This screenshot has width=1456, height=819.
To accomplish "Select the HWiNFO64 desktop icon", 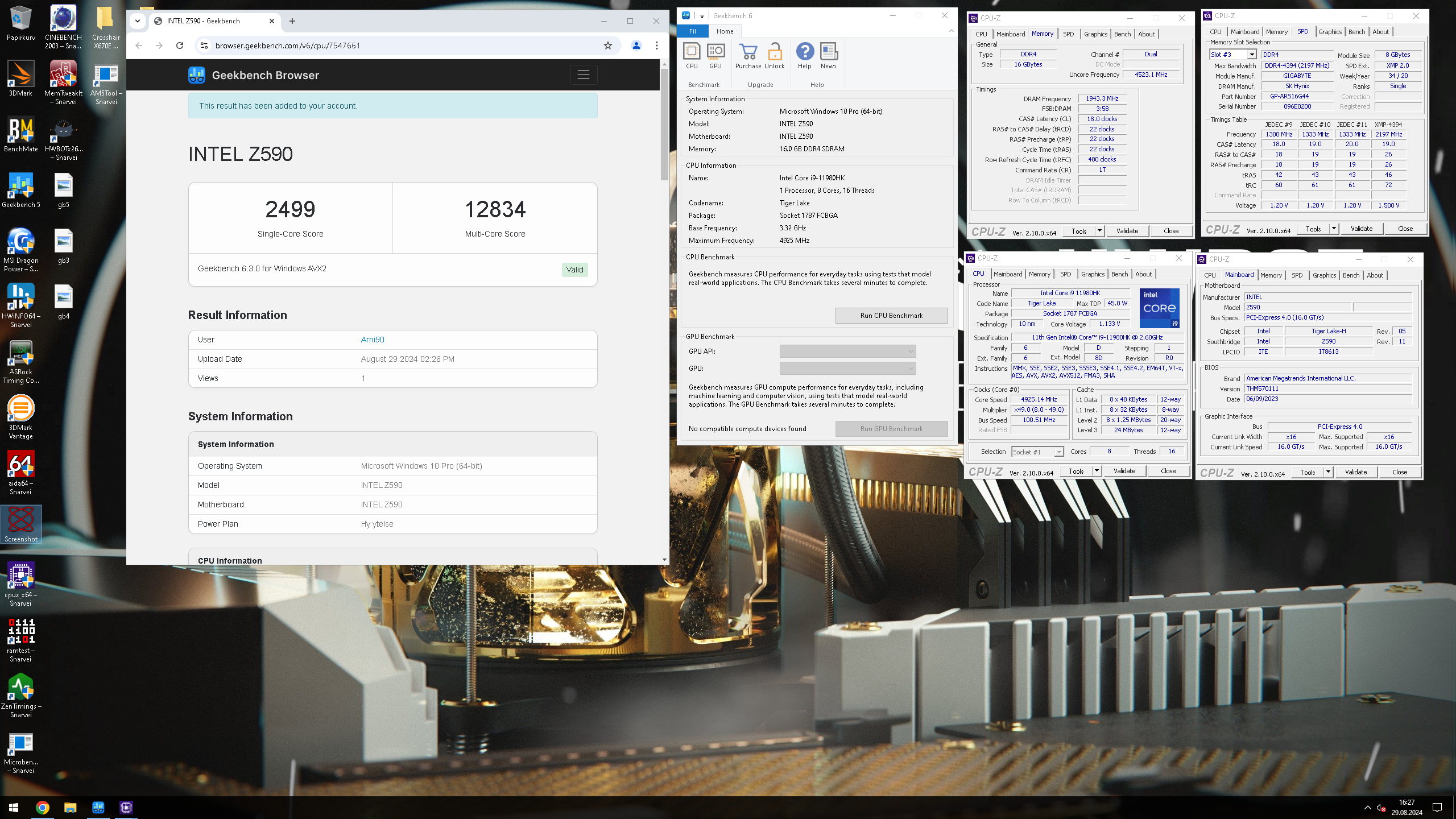I will (x=20, y=305).
